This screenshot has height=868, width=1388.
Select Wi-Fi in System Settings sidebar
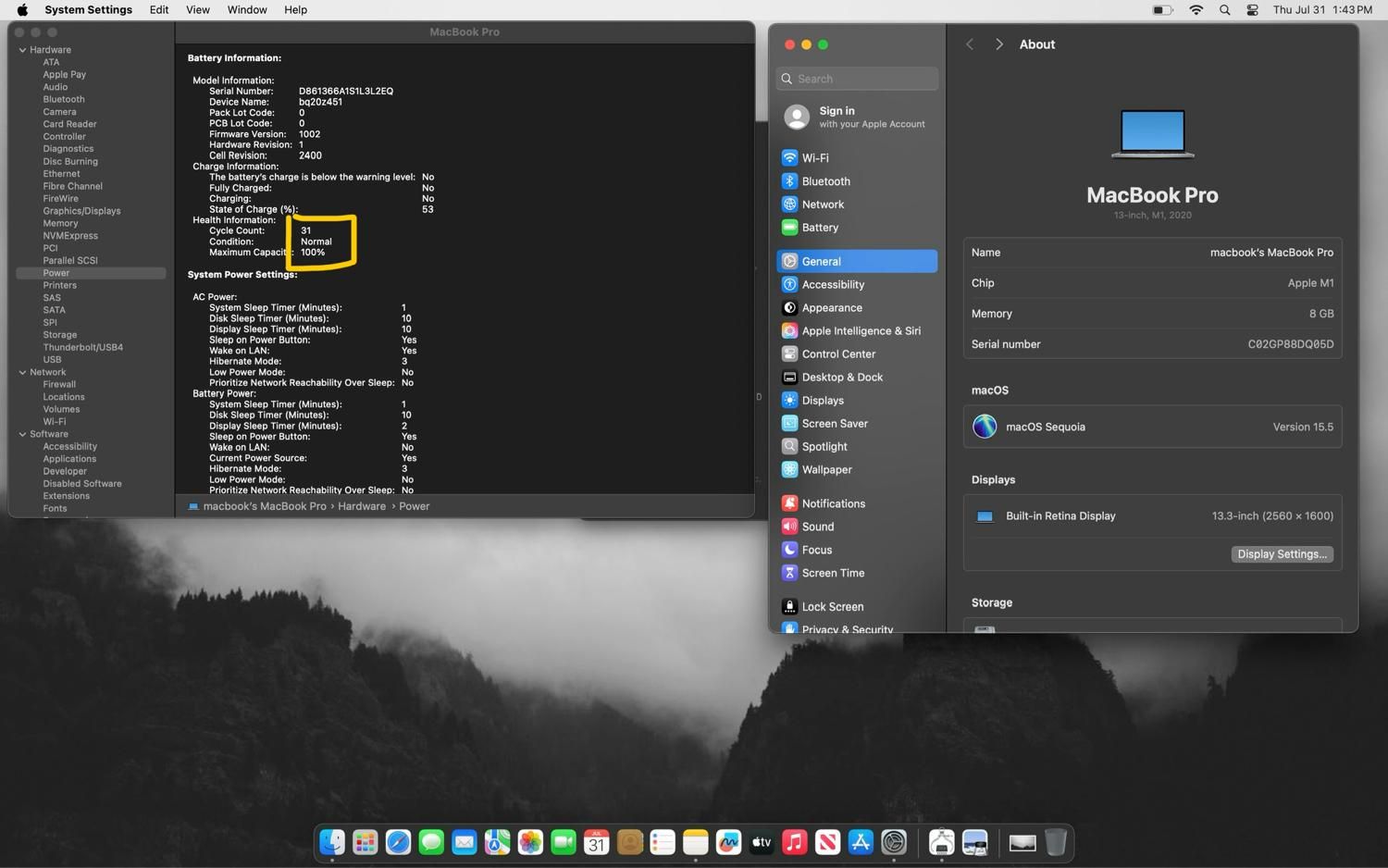click(857, 158)
